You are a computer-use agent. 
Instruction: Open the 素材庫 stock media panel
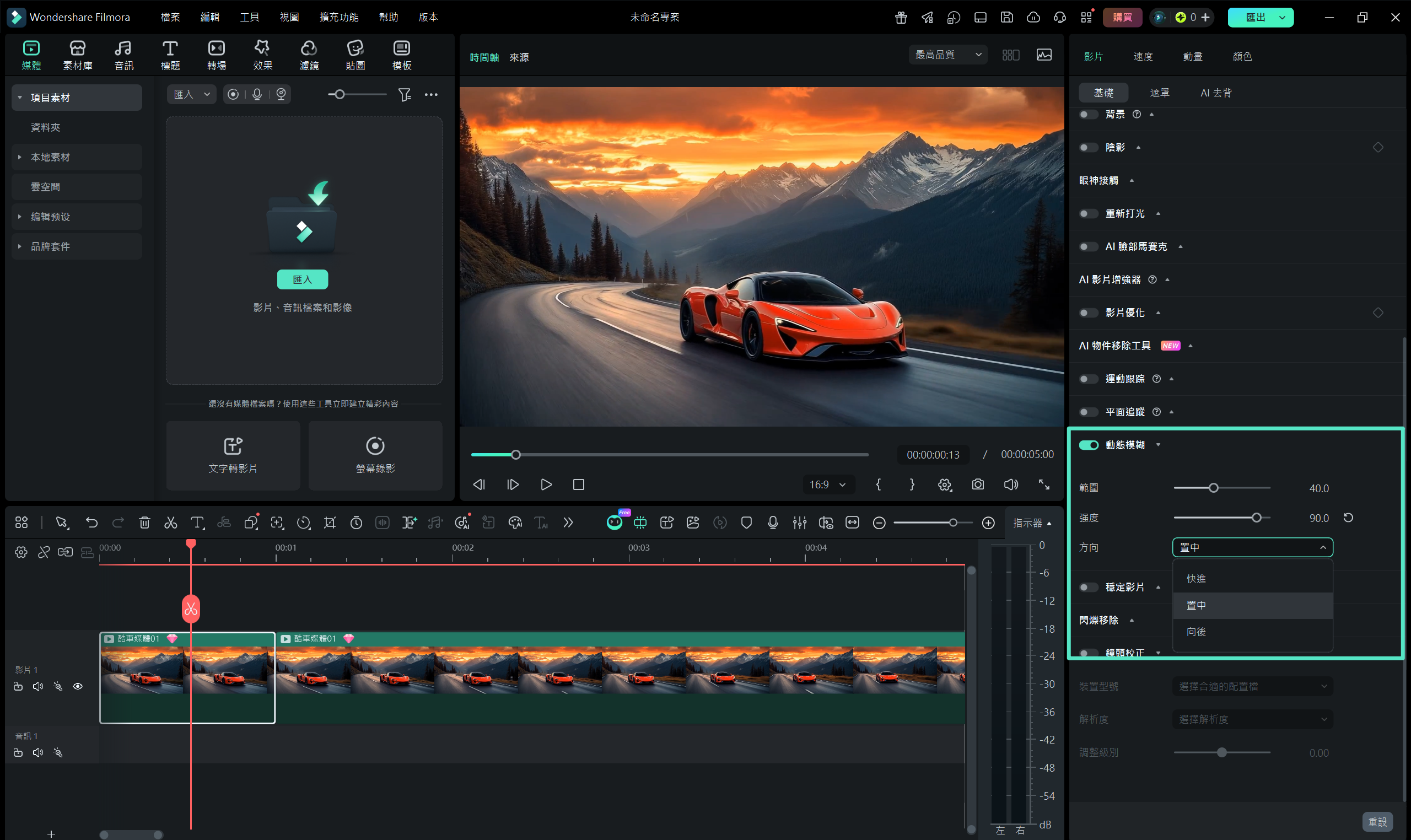coord(78,56)
